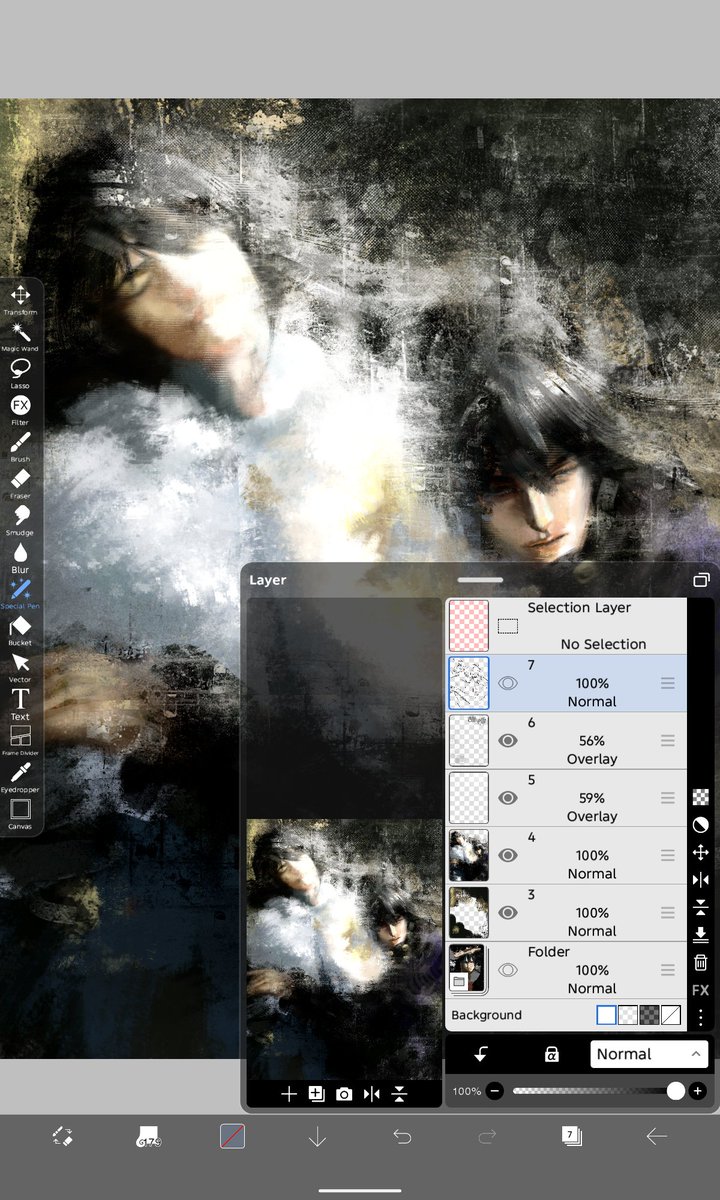The height and width of the screenshot is (1200, 720).
Task: Click the reorder handle of layer 4
Action: (x=667, y=855)
